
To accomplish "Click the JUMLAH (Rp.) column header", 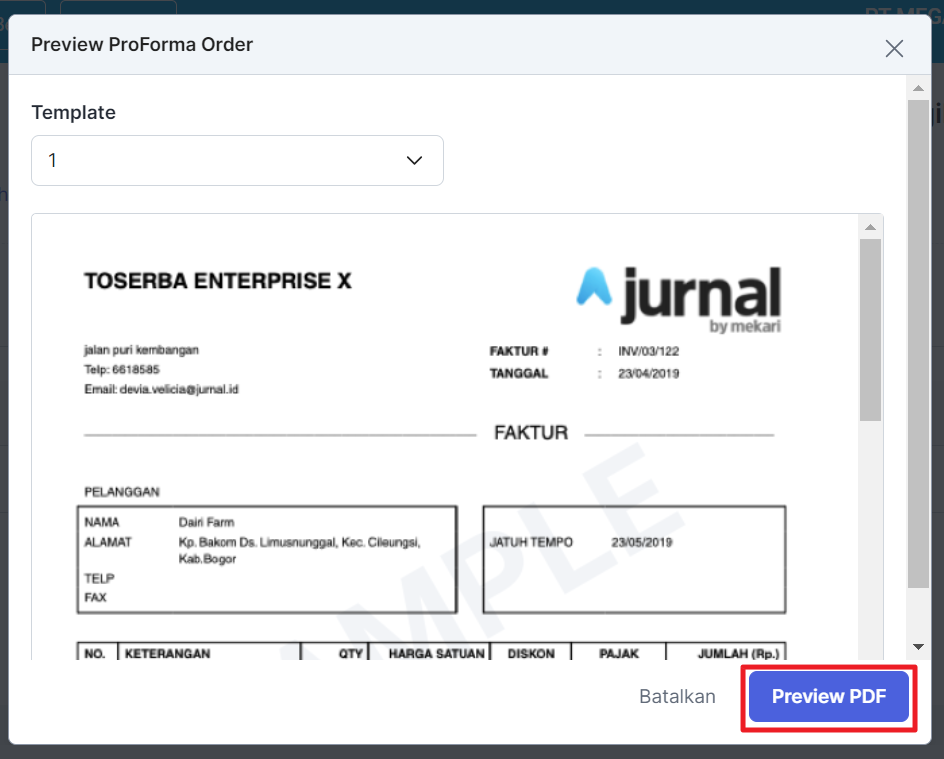I will point(738,654).
